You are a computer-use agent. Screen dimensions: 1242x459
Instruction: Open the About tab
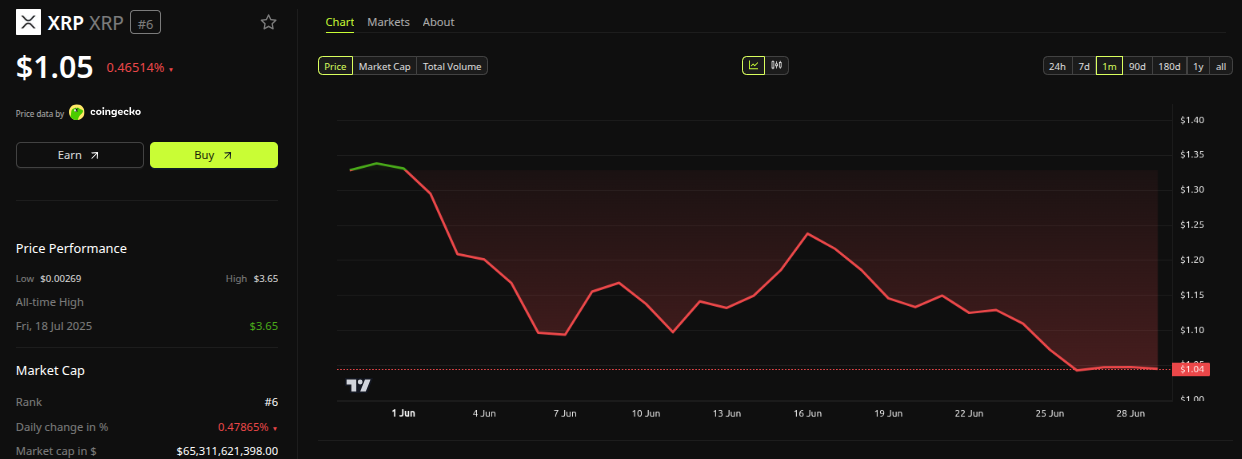438,22
